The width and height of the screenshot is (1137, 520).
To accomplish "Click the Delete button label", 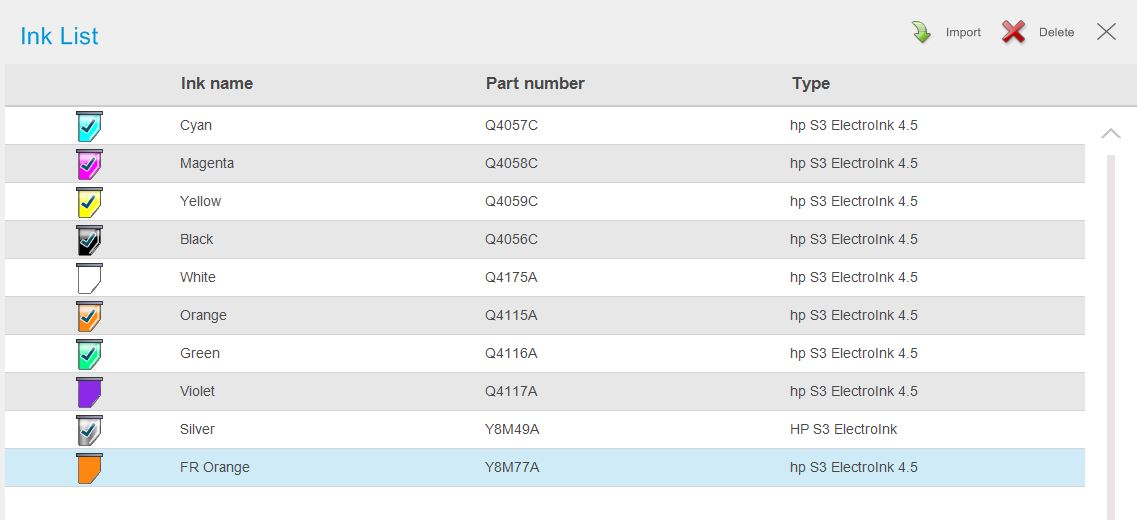I will point(1057,33).
